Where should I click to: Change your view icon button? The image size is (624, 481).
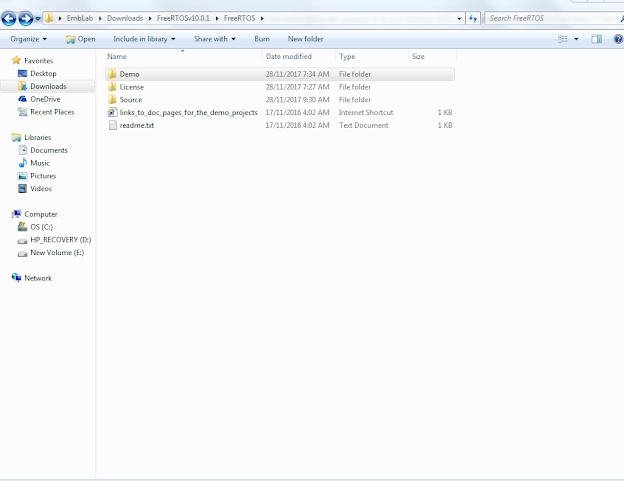click(x=563, y=39)
